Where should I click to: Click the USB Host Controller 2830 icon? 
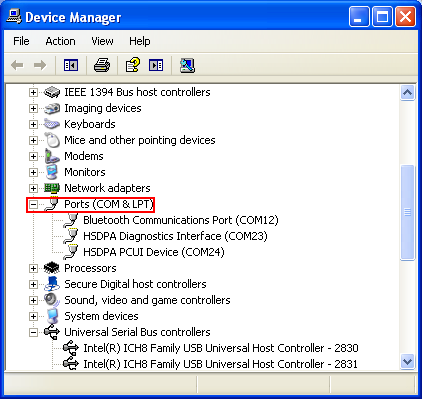(x=71, y=348)
